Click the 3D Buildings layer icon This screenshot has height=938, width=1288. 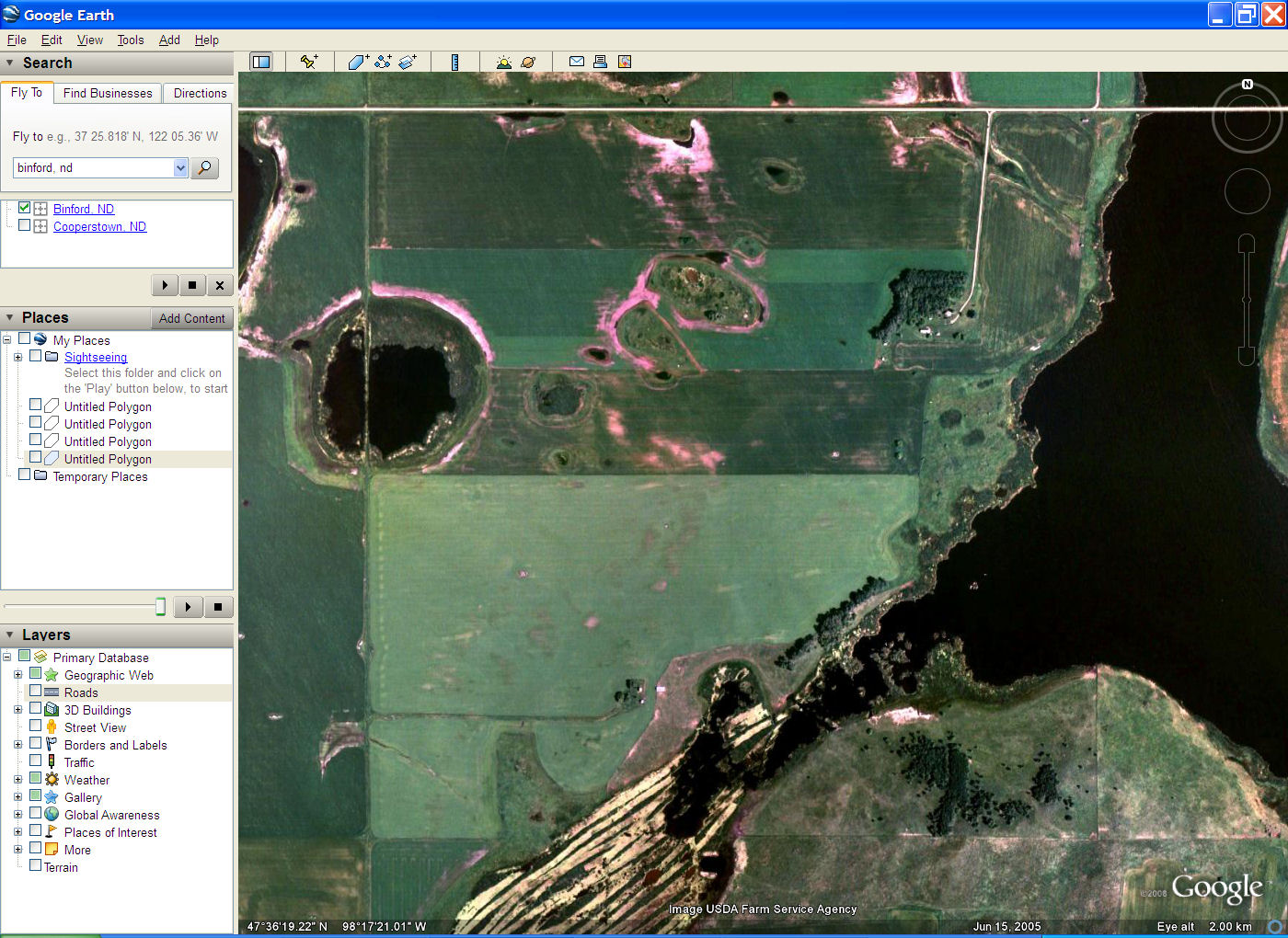(x=52, y=710)
